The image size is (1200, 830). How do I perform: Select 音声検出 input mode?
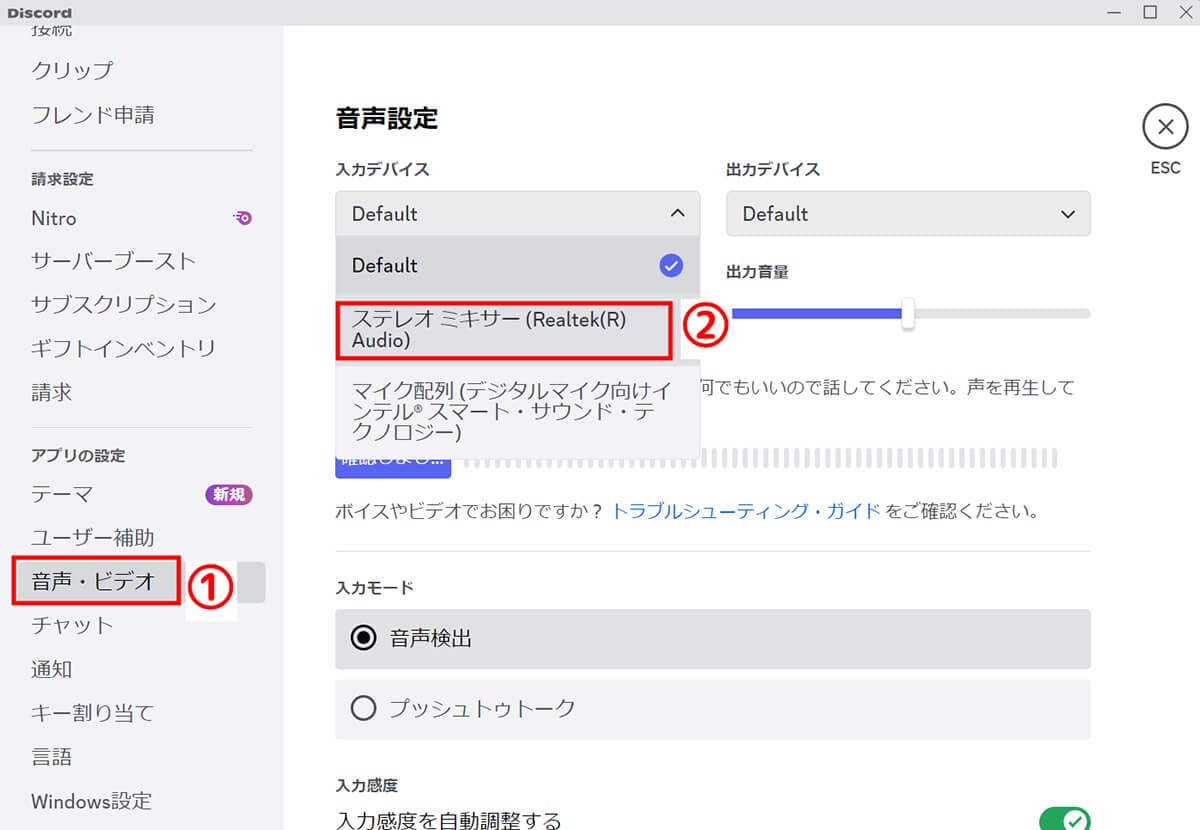[x=712, y=638]
